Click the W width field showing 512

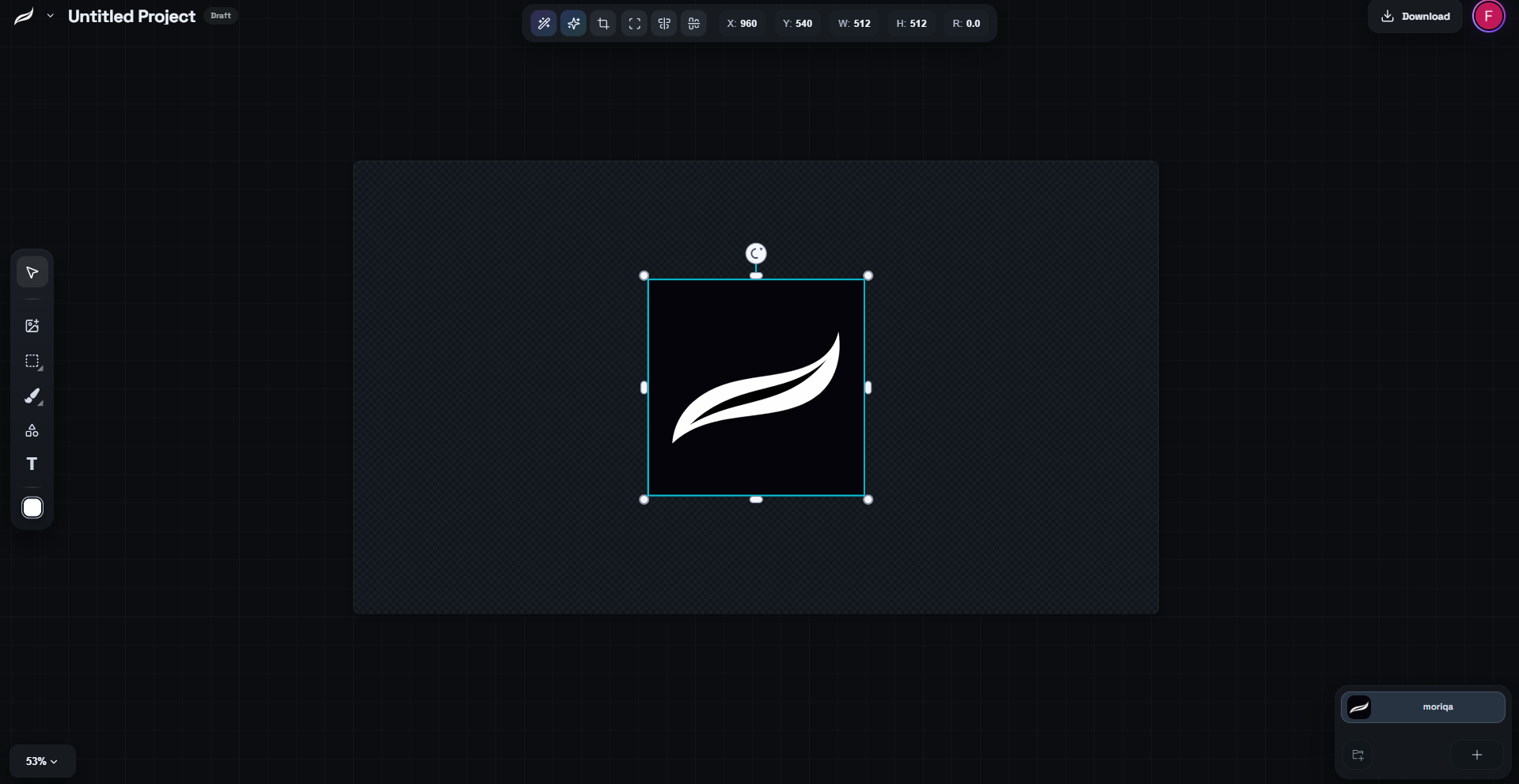[x=854, y=24]
